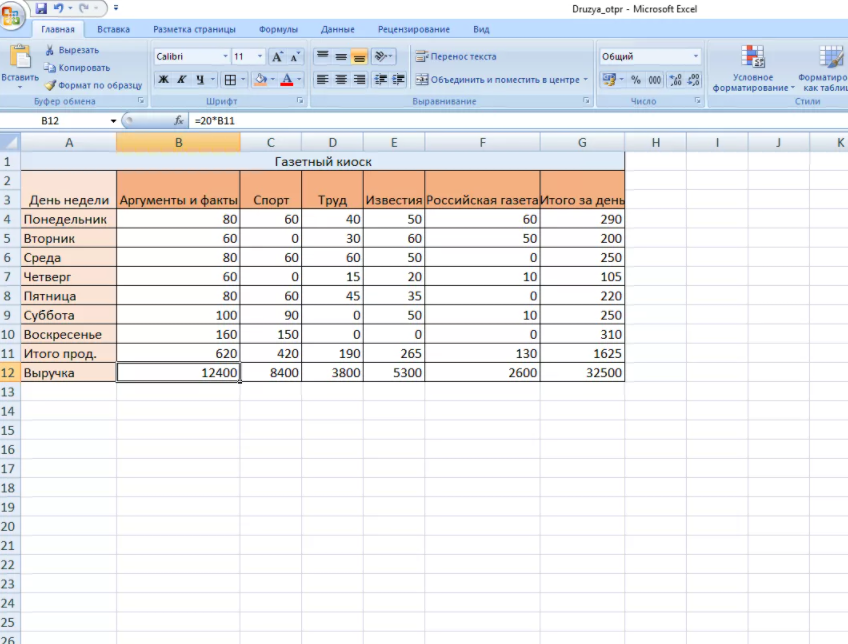Switch to Разметка страницы tab
This screenshot has width=848, height=644.
click(194, 29)
